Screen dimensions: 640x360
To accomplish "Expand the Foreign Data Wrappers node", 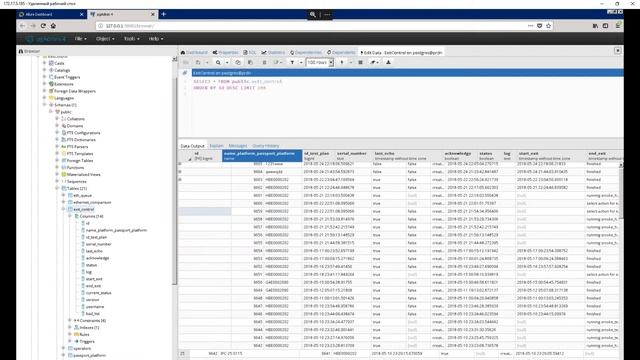I will pyautogui.click(x=44, y=91).
